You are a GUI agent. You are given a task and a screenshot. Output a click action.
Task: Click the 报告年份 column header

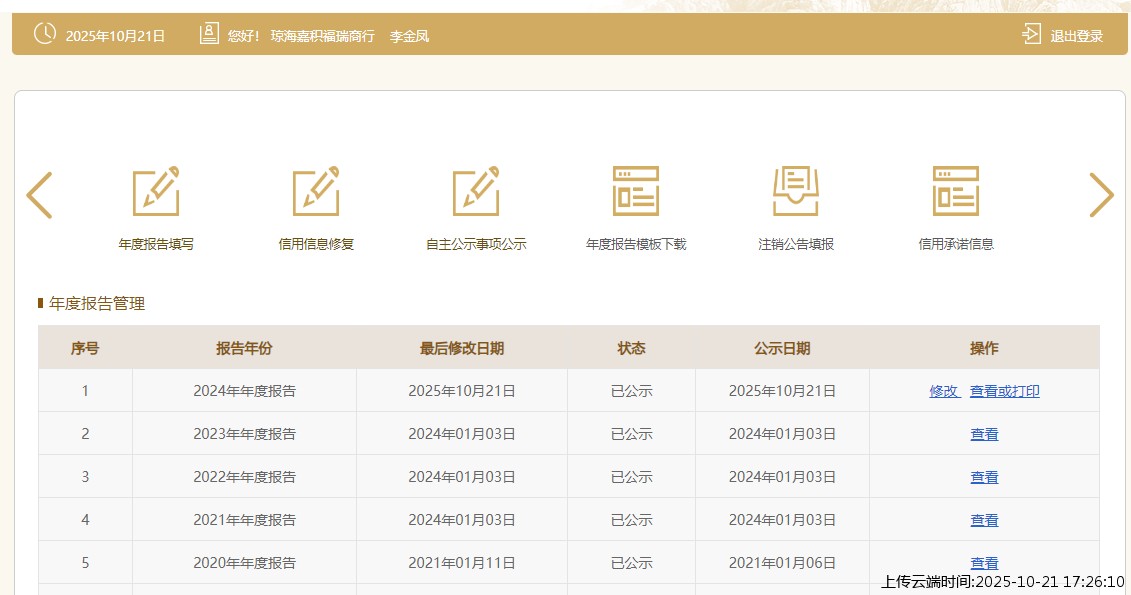click(244, 348)
